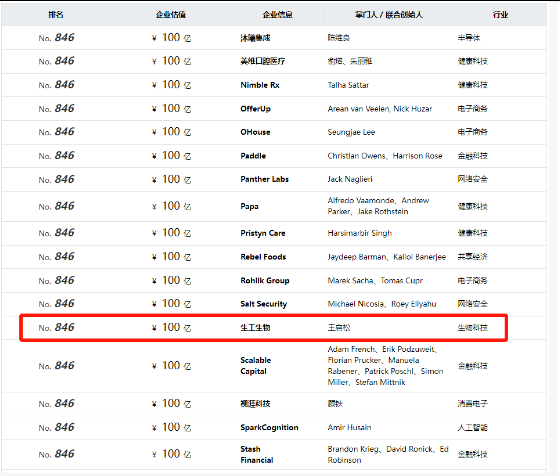Click founders cell starting with Adam French
This screenshot has width=560, height=476.
385,366
